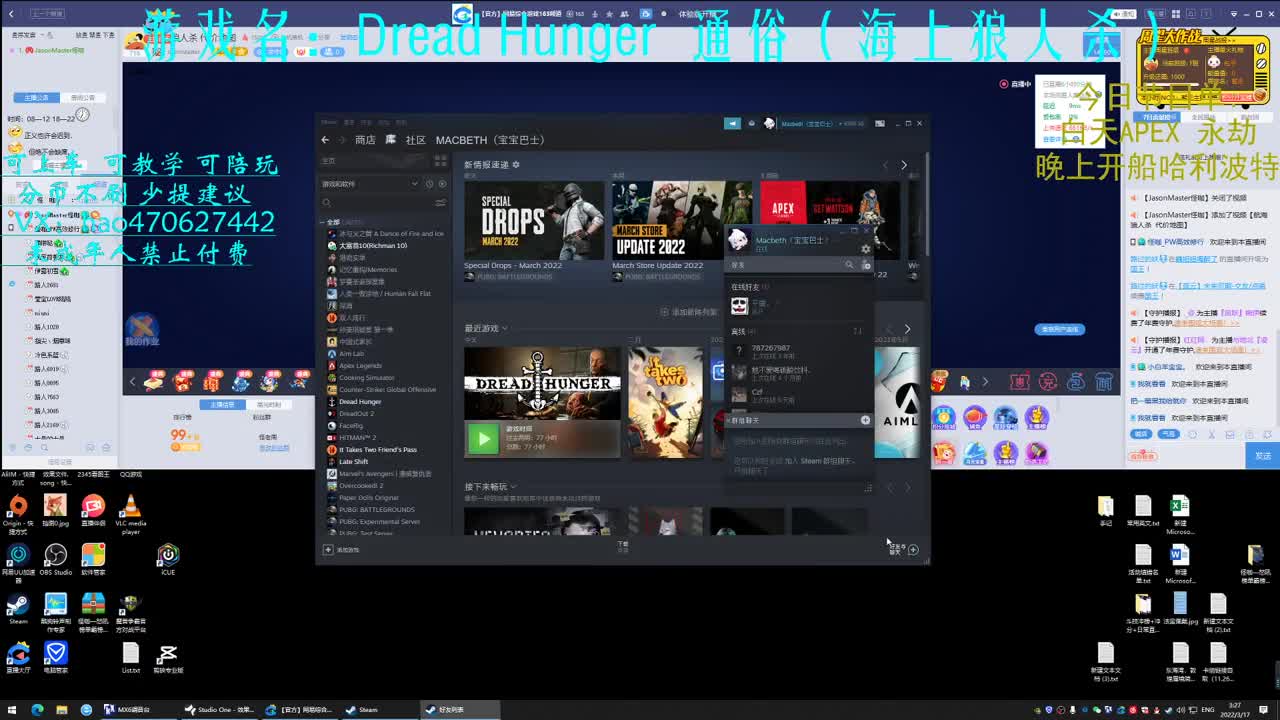
Task: Show next news items with right arrow
Action: (904, 166)
